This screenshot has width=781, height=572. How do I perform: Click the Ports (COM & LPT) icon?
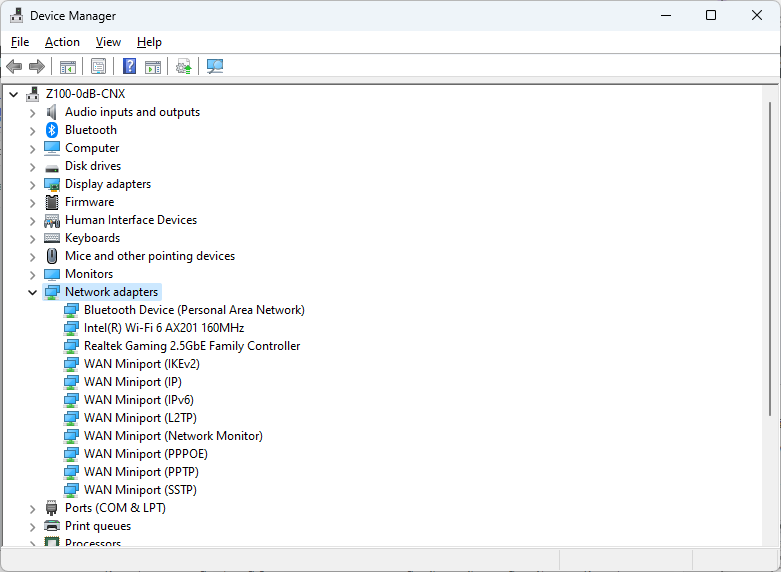click(52, 508)
